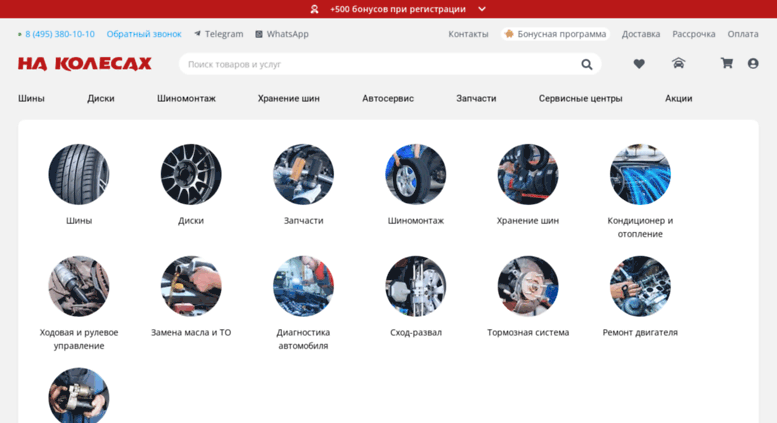
Task: Select the Хранение шин category image
Action: 528,174
